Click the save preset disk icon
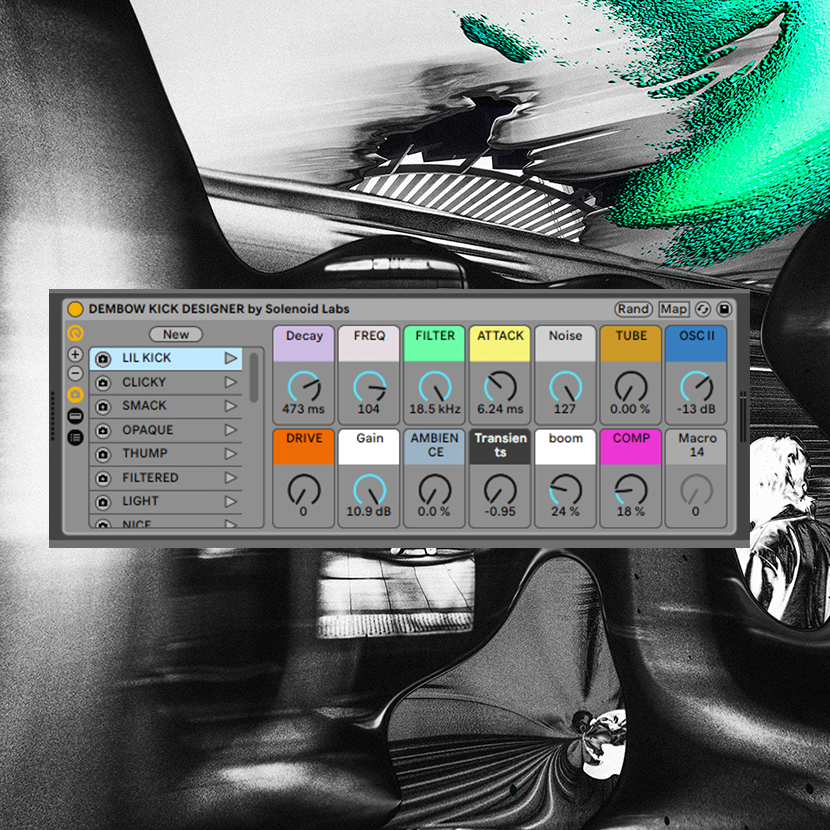The height and width of the screenshot is (830, 830). 724,309
